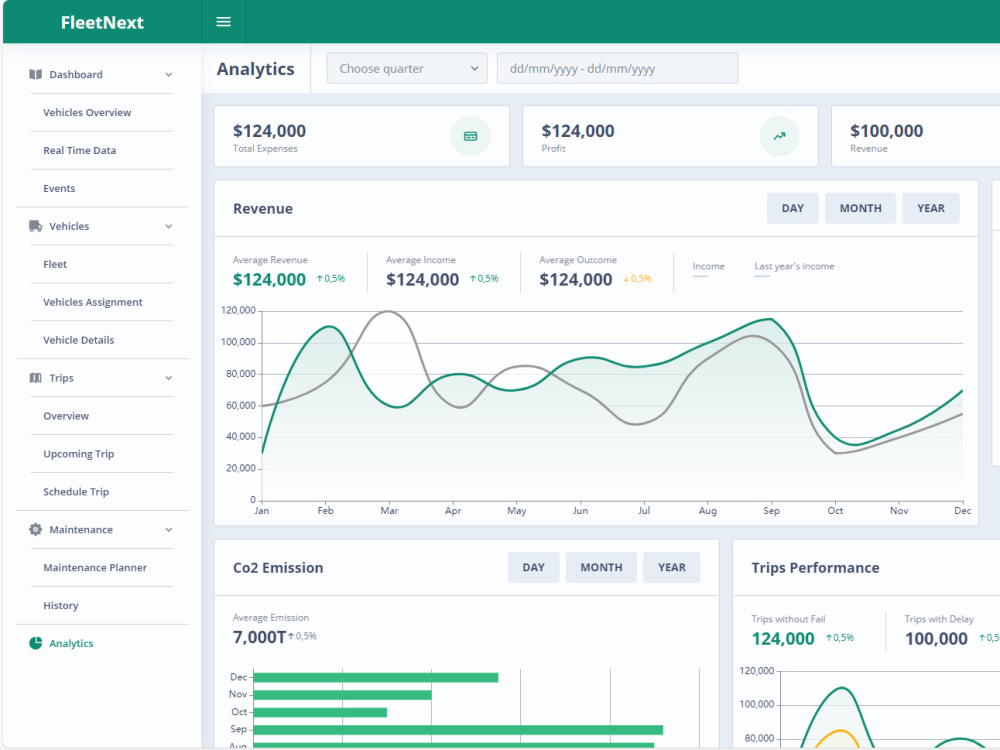Select DAY in Co2 Emission chart
Image resolution: width=1000 pixels, height=750 pixels.
[x=533, y=567]
